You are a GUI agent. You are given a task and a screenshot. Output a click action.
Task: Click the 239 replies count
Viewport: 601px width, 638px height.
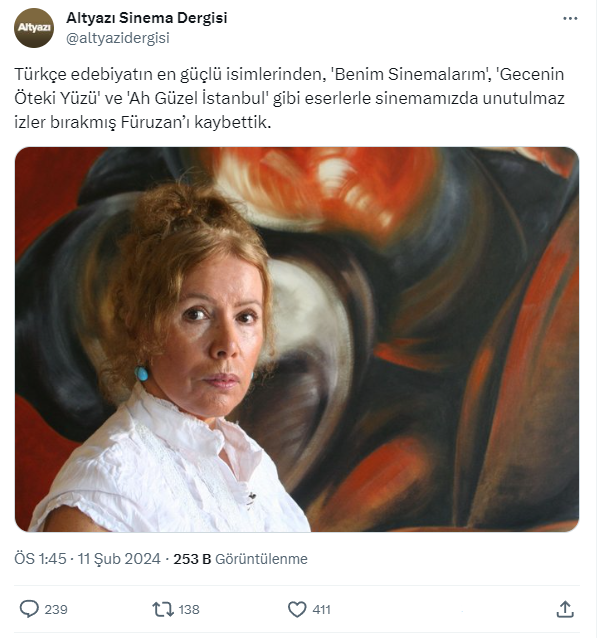click(x=56, y=610)
